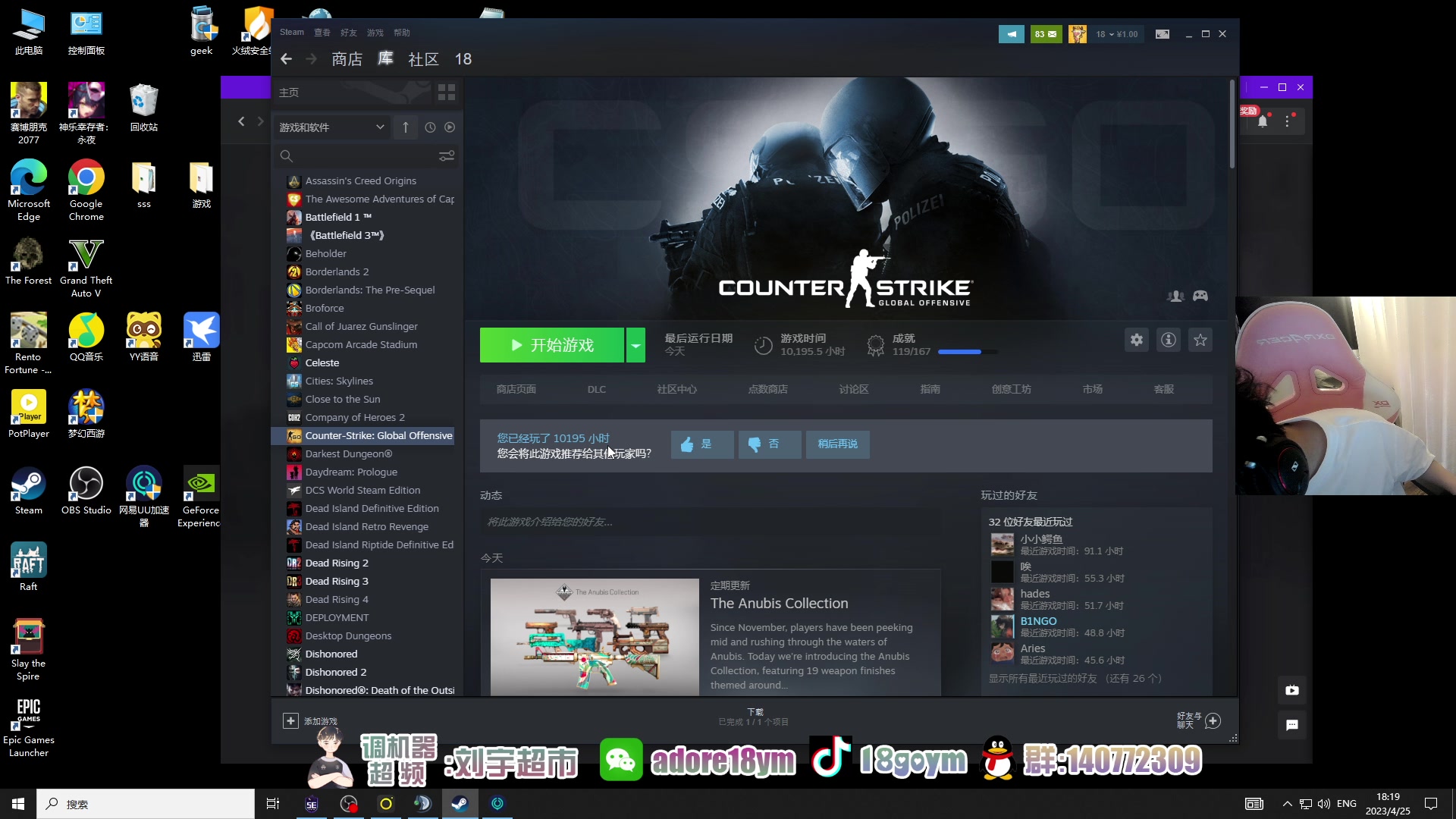The height and width of the screenshot is (819, 1456).
Task: Select Dishonored 2 in the library
Action: coord(336,672)
